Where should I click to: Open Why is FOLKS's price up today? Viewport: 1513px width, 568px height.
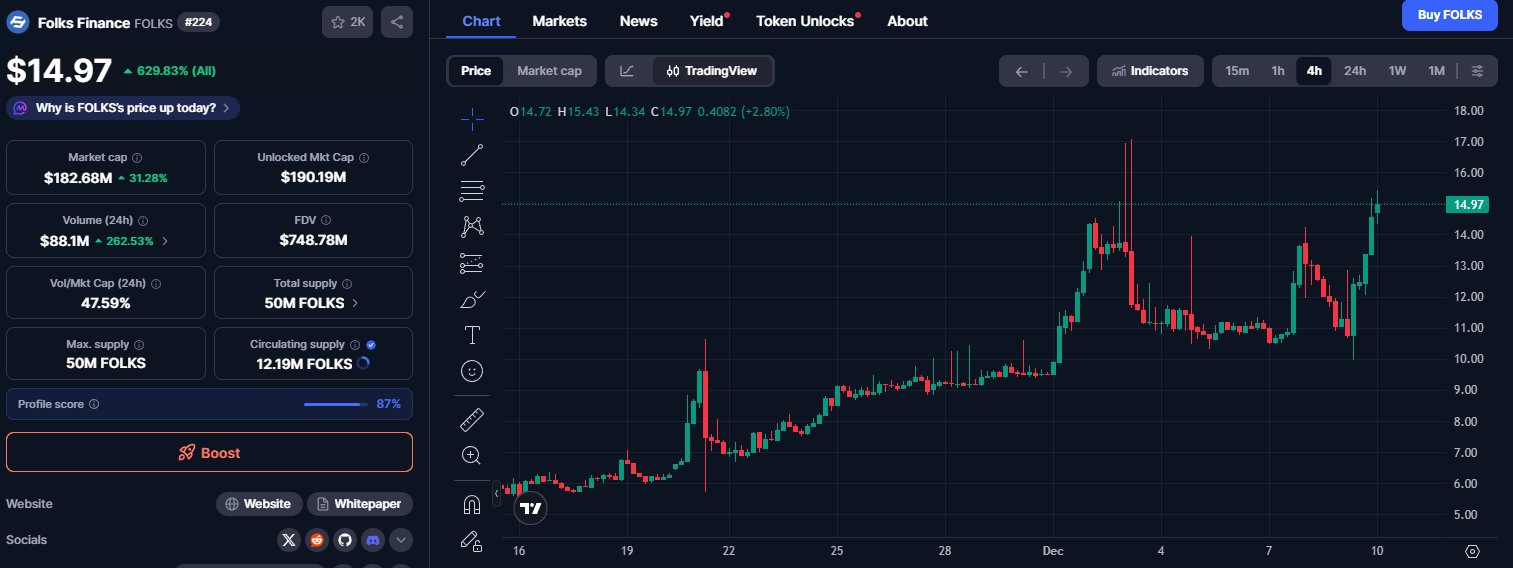point(123,108)
